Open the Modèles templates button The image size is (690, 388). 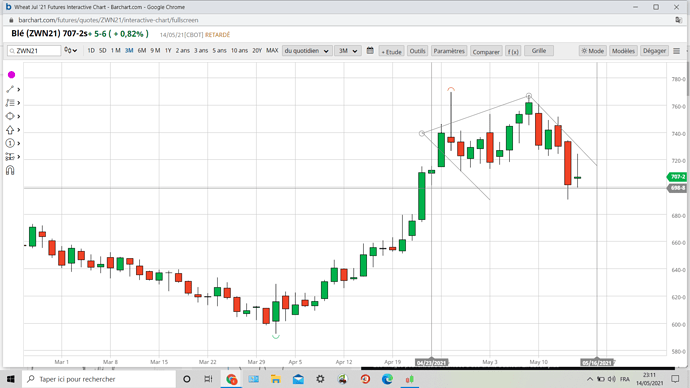point(623,51)
